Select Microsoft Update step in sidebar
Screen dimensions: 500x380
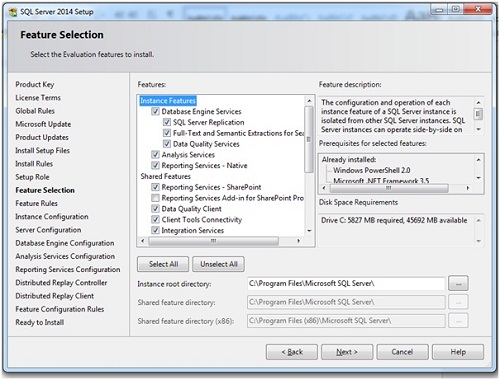[43, 124]
